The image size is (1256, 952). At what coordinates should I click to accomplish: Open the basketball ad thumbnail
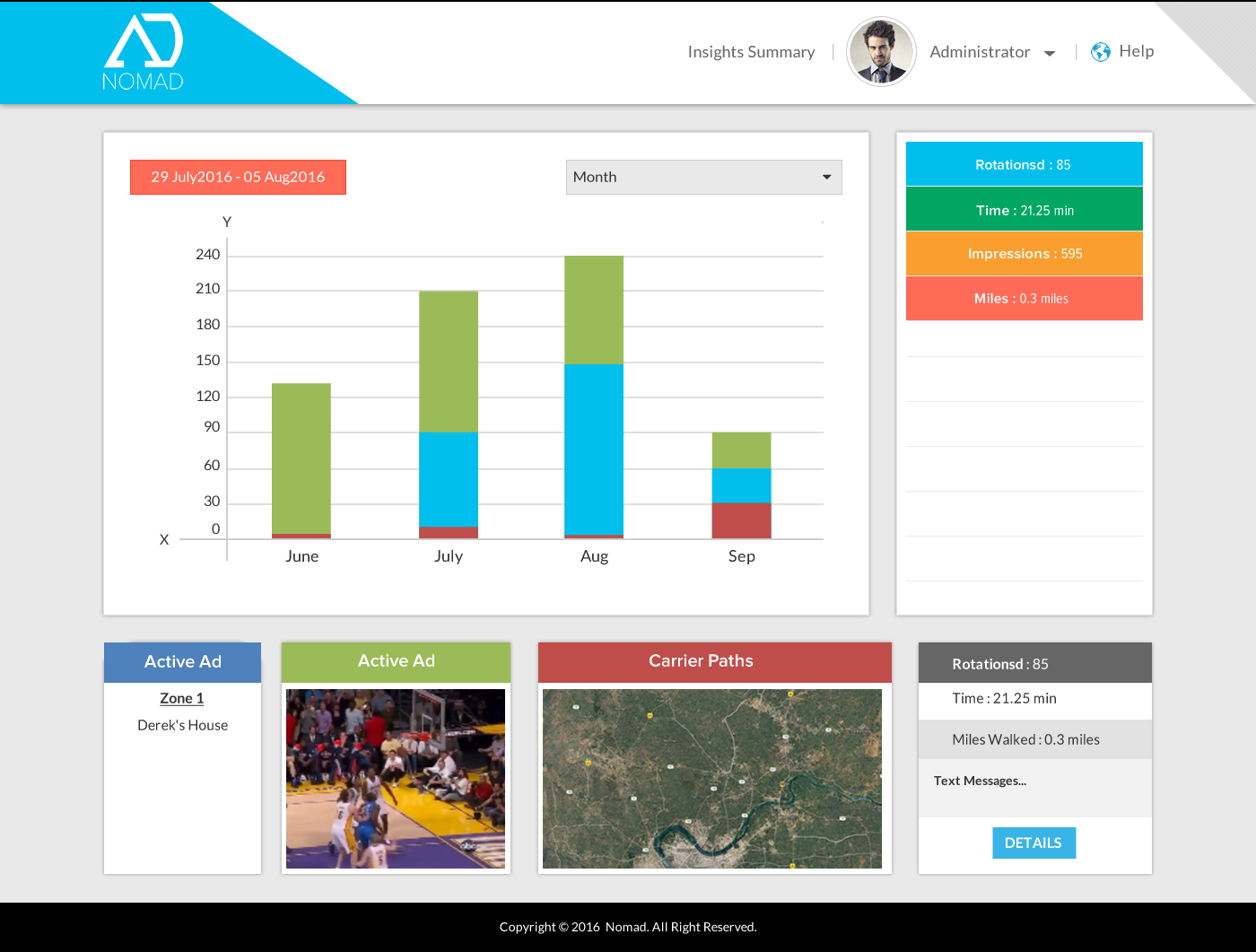[396, 779]
